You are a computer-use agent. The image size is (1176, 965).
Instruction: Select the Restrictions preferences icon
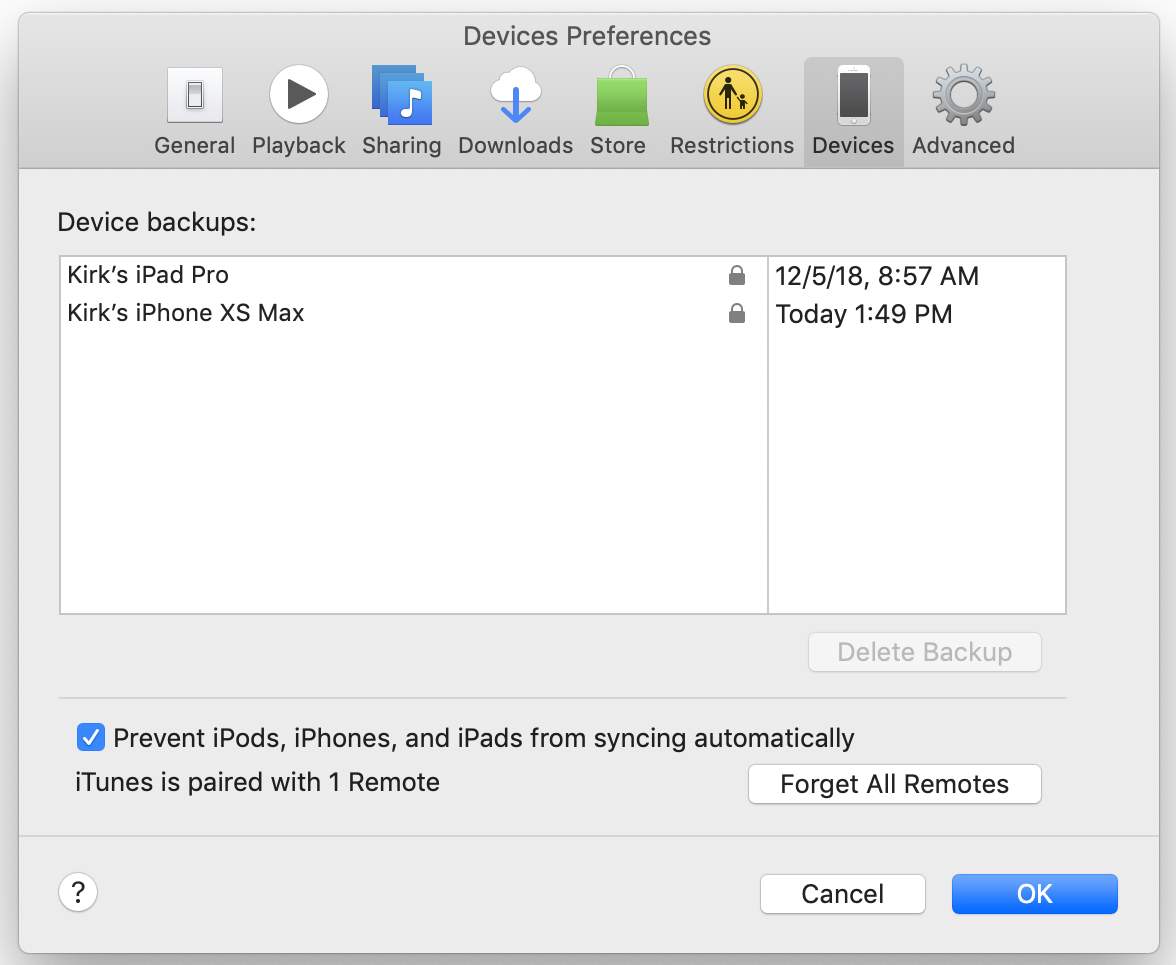coord(731,95)
